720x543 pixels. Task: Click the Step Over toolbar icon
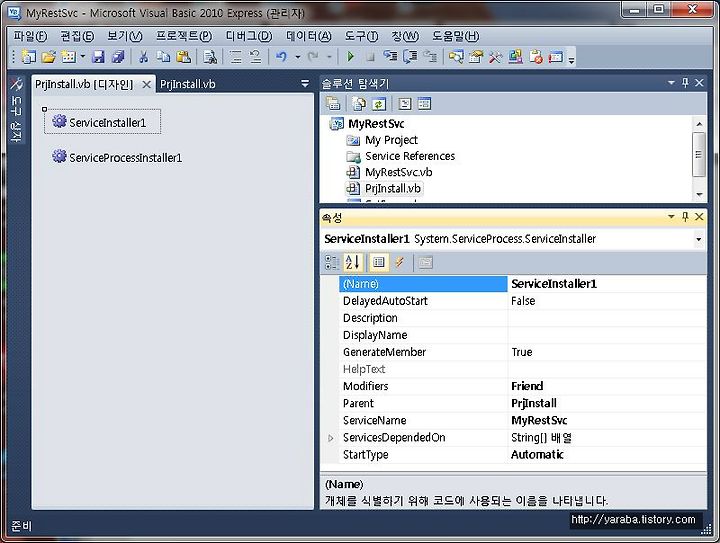[410, 57]
